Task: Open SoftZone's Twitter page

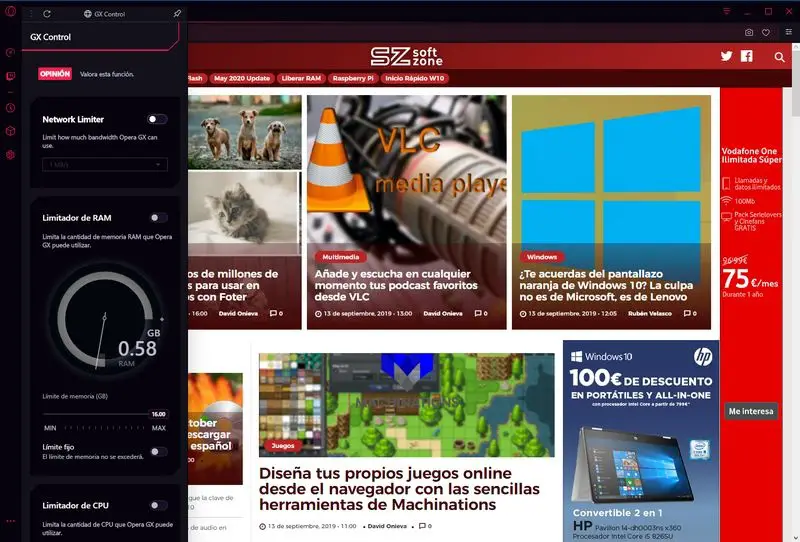Action: (x=727, y=56)
